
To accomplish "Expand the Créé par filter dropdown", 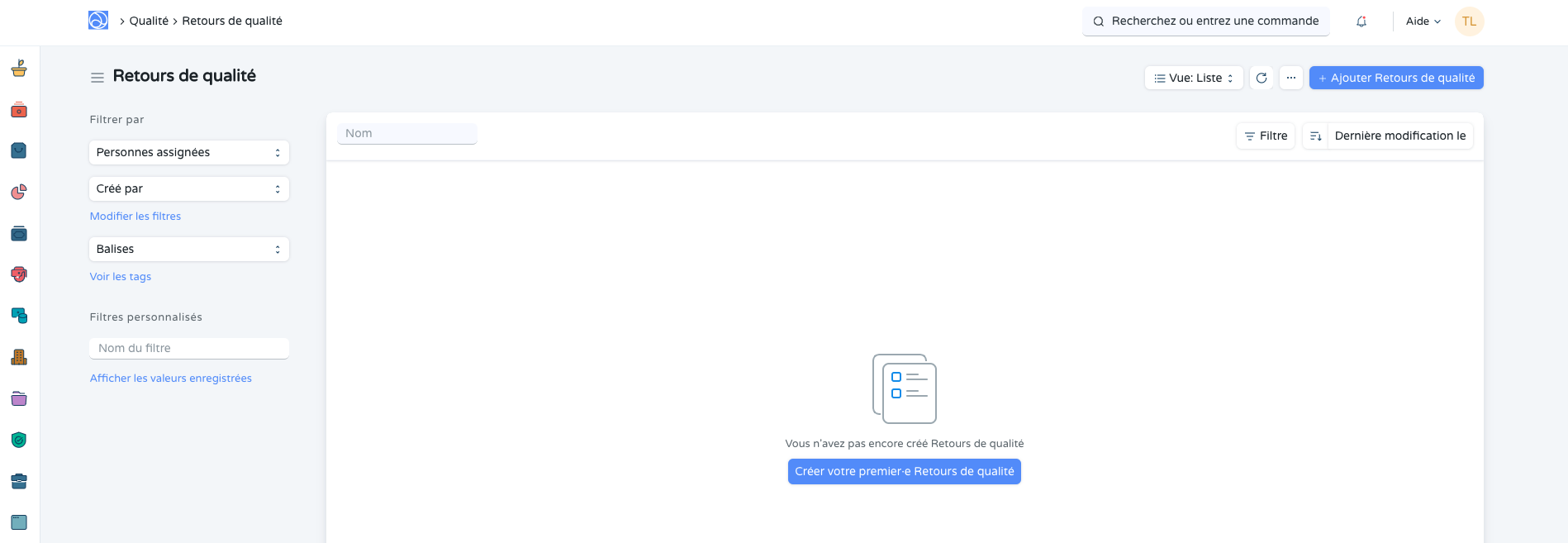I will pos(188,188).
